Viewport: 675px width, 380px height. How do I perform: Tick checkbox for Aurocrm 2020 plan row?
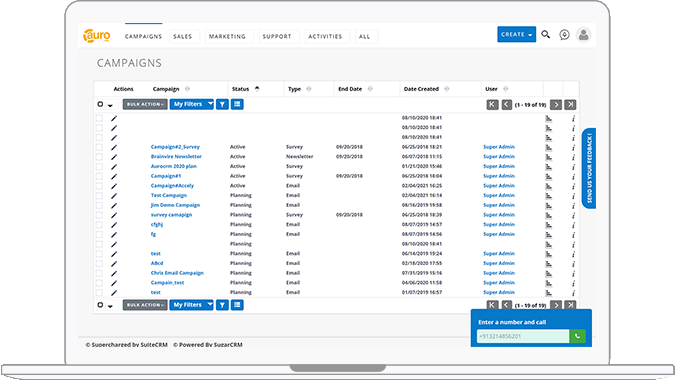[99, 167]
